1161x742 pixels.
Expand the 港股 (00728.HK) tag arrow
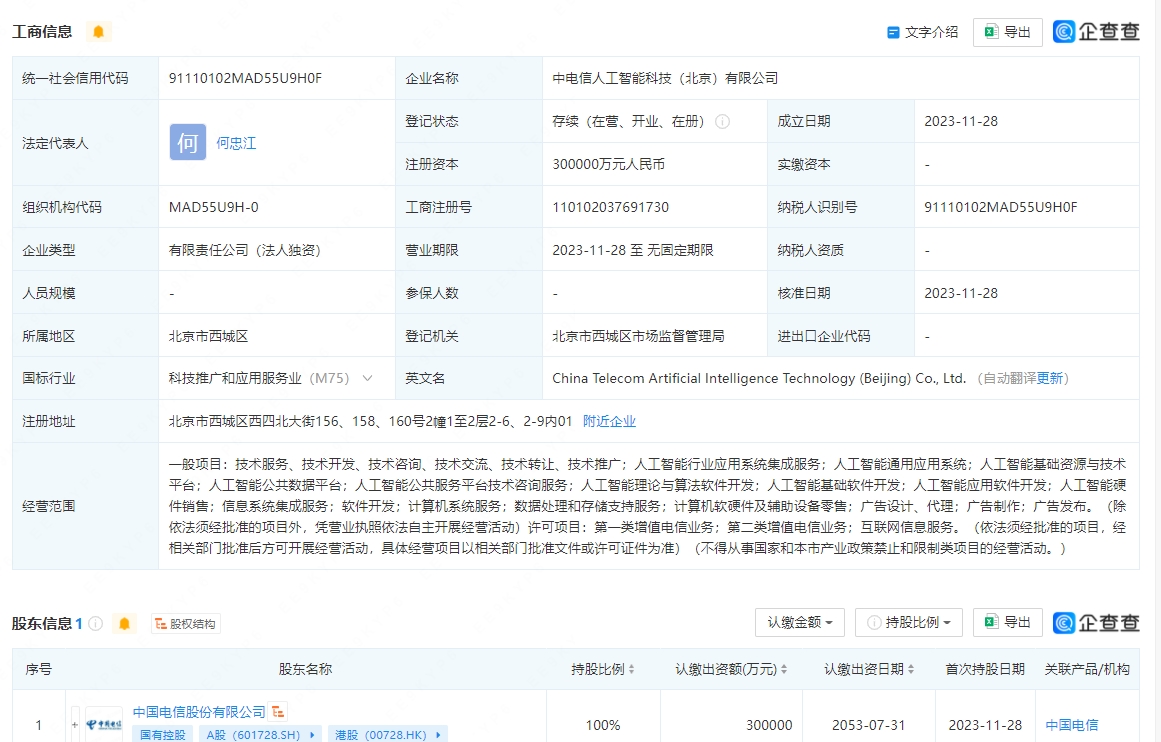click(438, 735)
